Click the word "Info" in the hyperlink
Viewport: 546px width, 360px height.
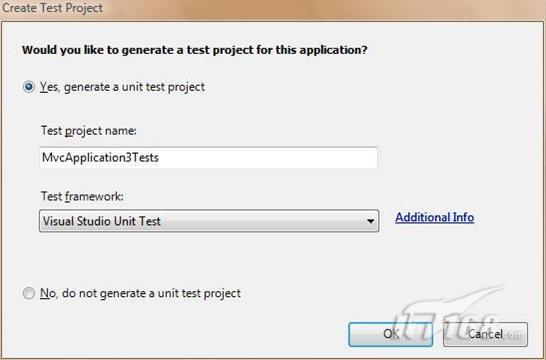pos(463,218)
